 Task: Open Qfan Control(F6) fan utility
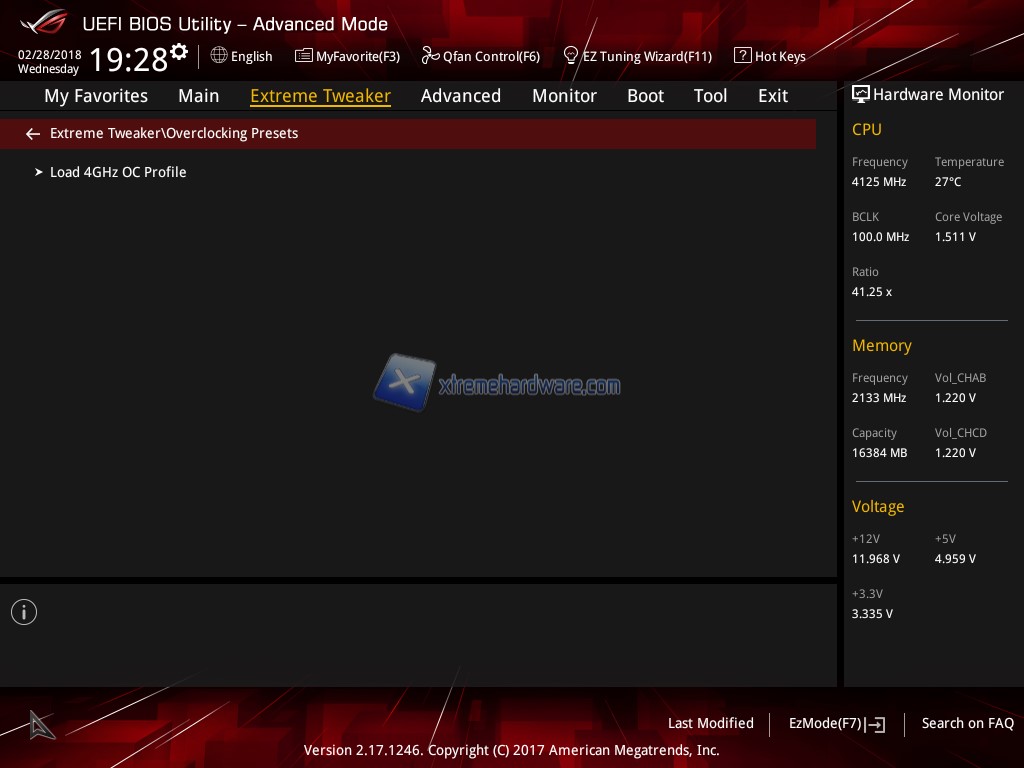481,56
